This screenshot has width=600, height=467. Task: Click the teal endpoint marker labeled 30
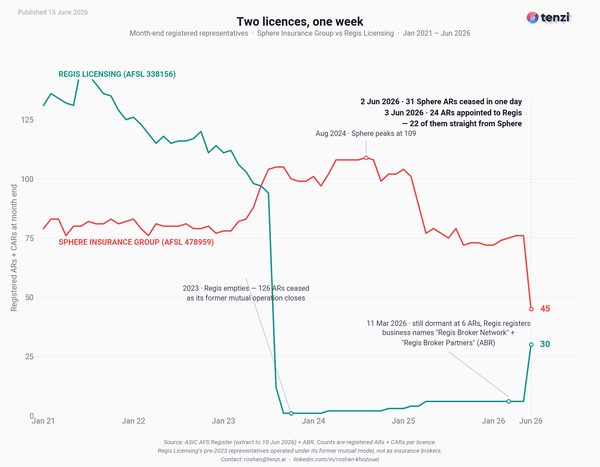[531, 345]
